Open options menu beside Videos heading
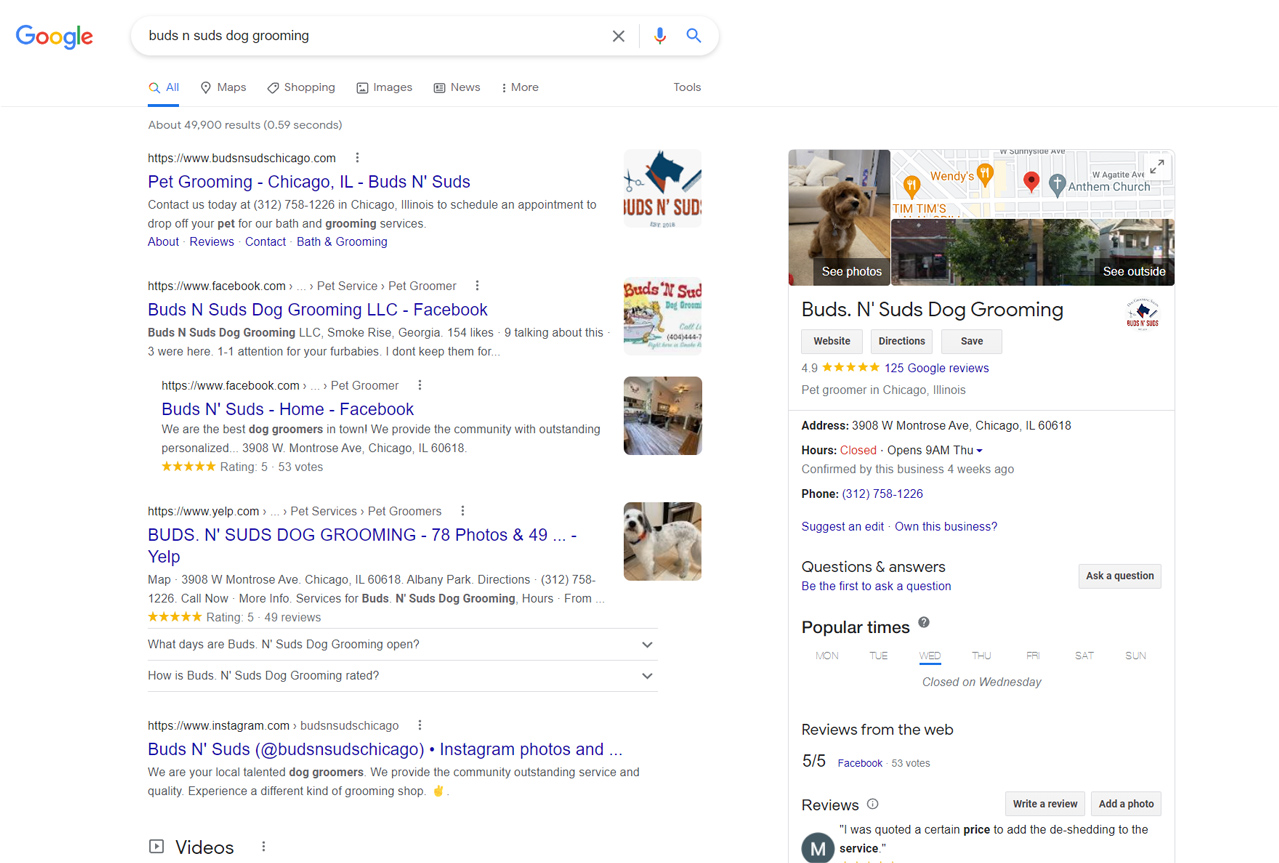Viewport: 1279px width, 863px height. [x=264, y=847]
